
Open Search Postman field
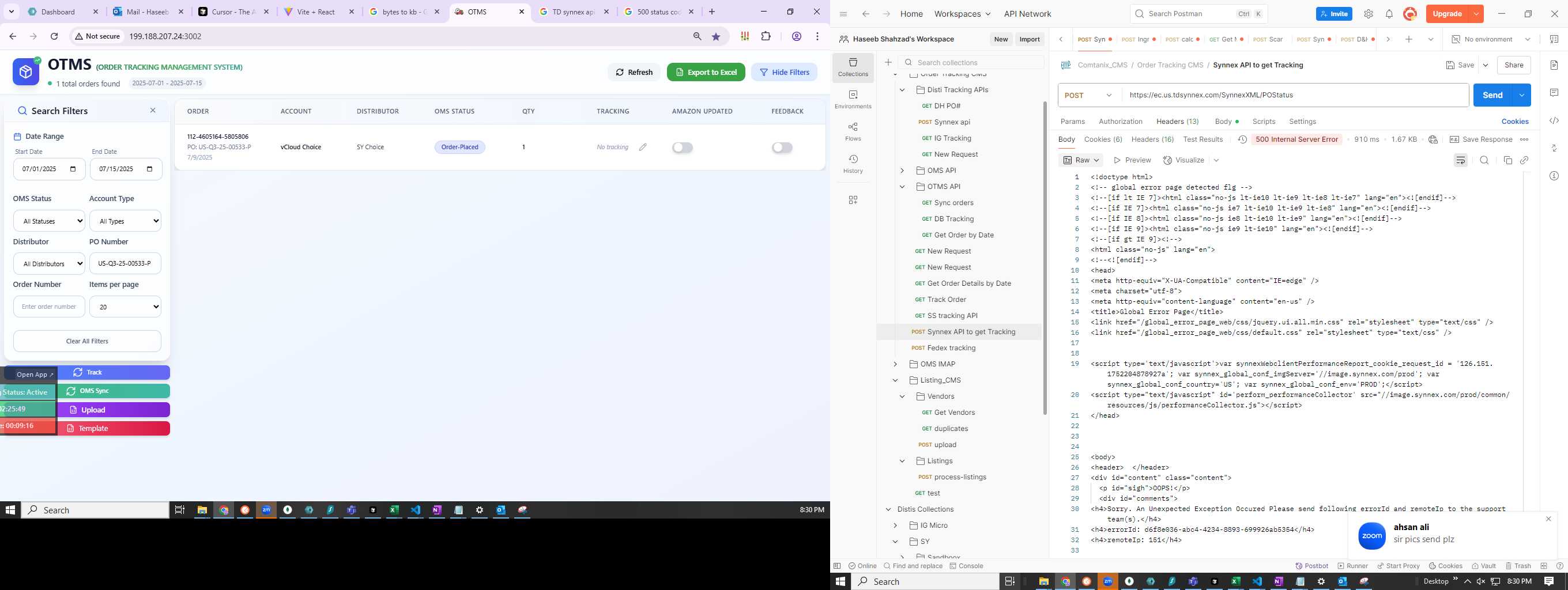click(x=1198, y=14)
